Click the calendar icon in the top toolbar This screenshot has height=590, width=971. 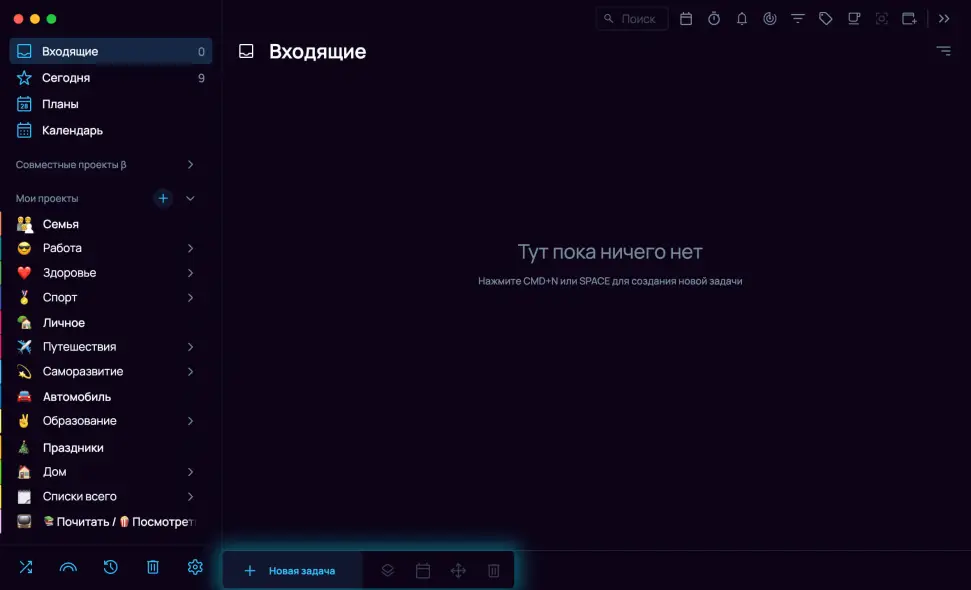pyautogui.click(x=686, y=18)
